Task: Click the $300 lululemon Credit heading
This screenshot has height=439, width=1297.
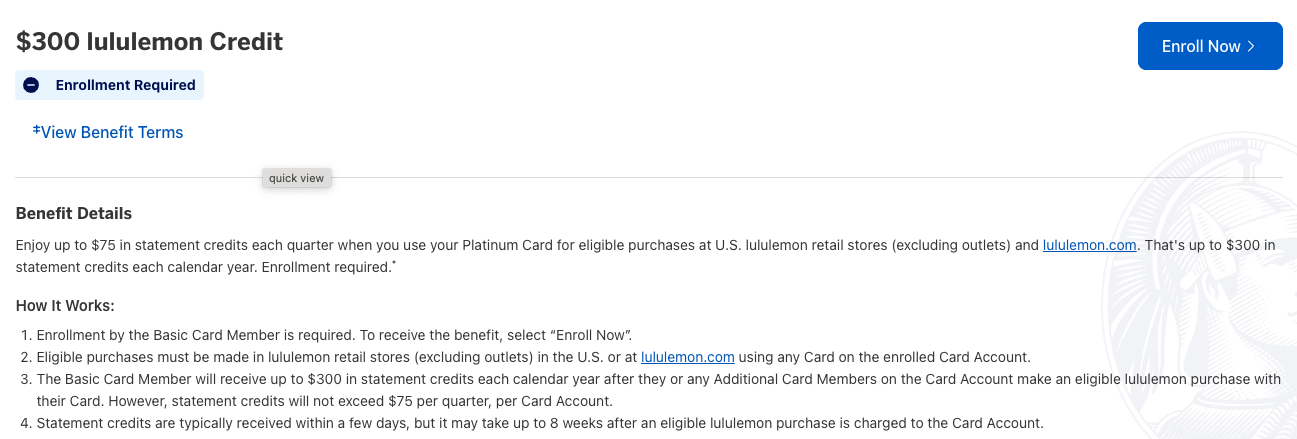Action: 150,41
